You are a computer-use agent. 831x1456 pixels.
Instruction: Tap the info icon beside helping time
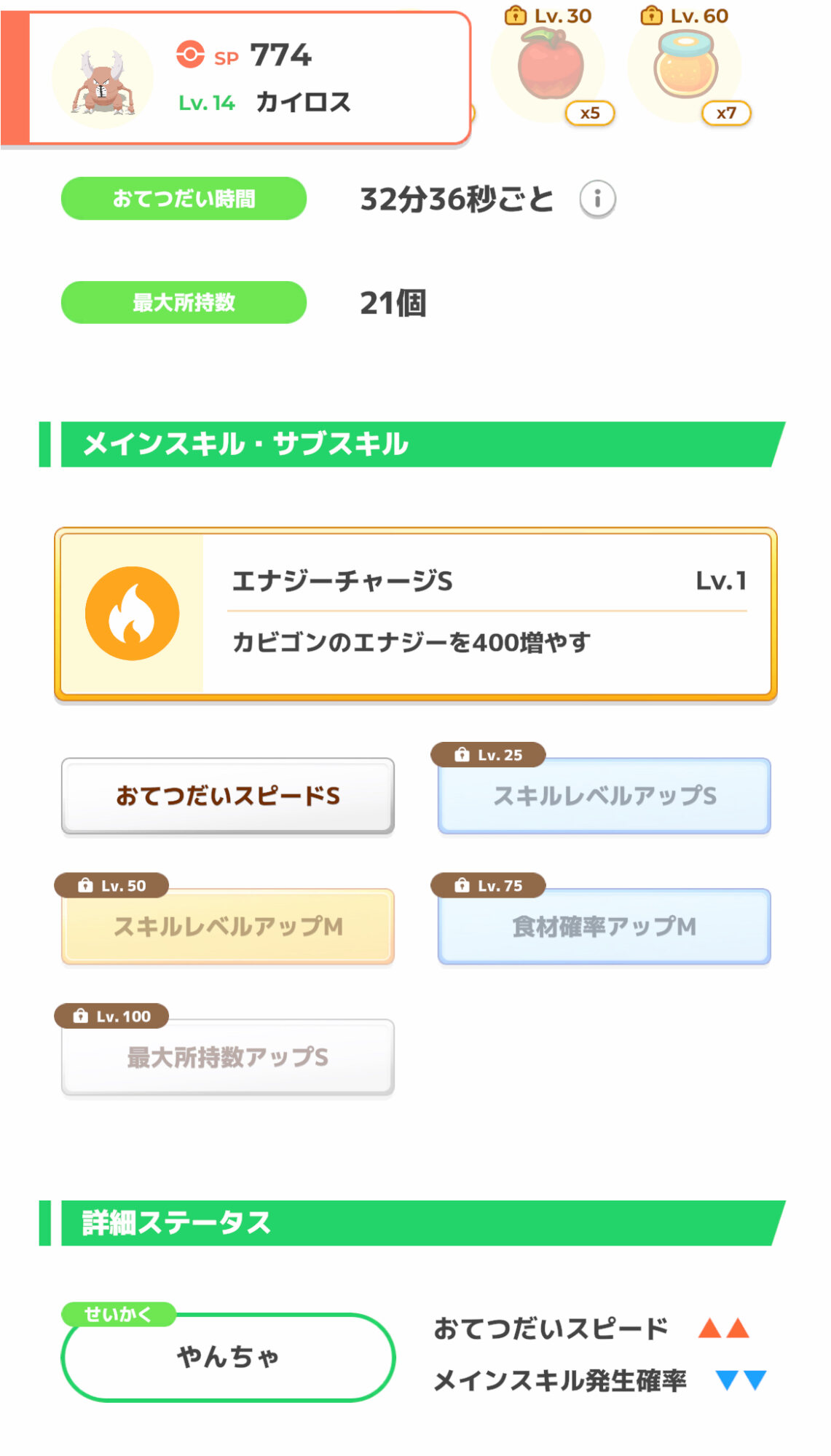coord(597,199)
